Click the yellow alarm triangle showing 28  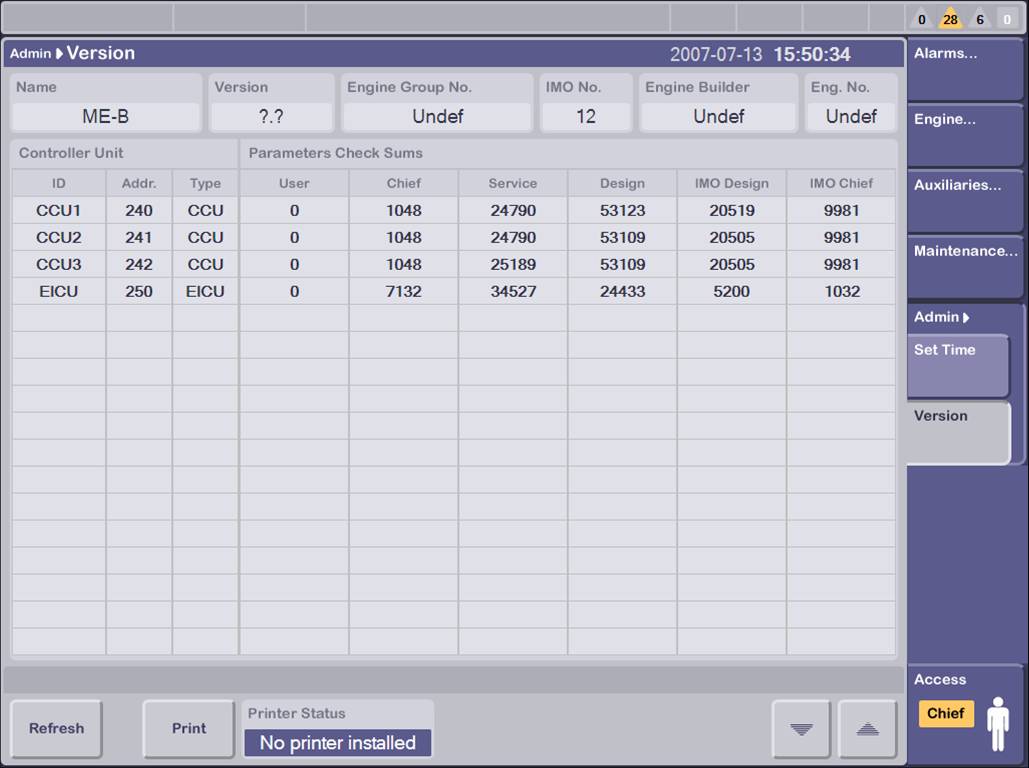pyautogui.click(x=950, y=20)
